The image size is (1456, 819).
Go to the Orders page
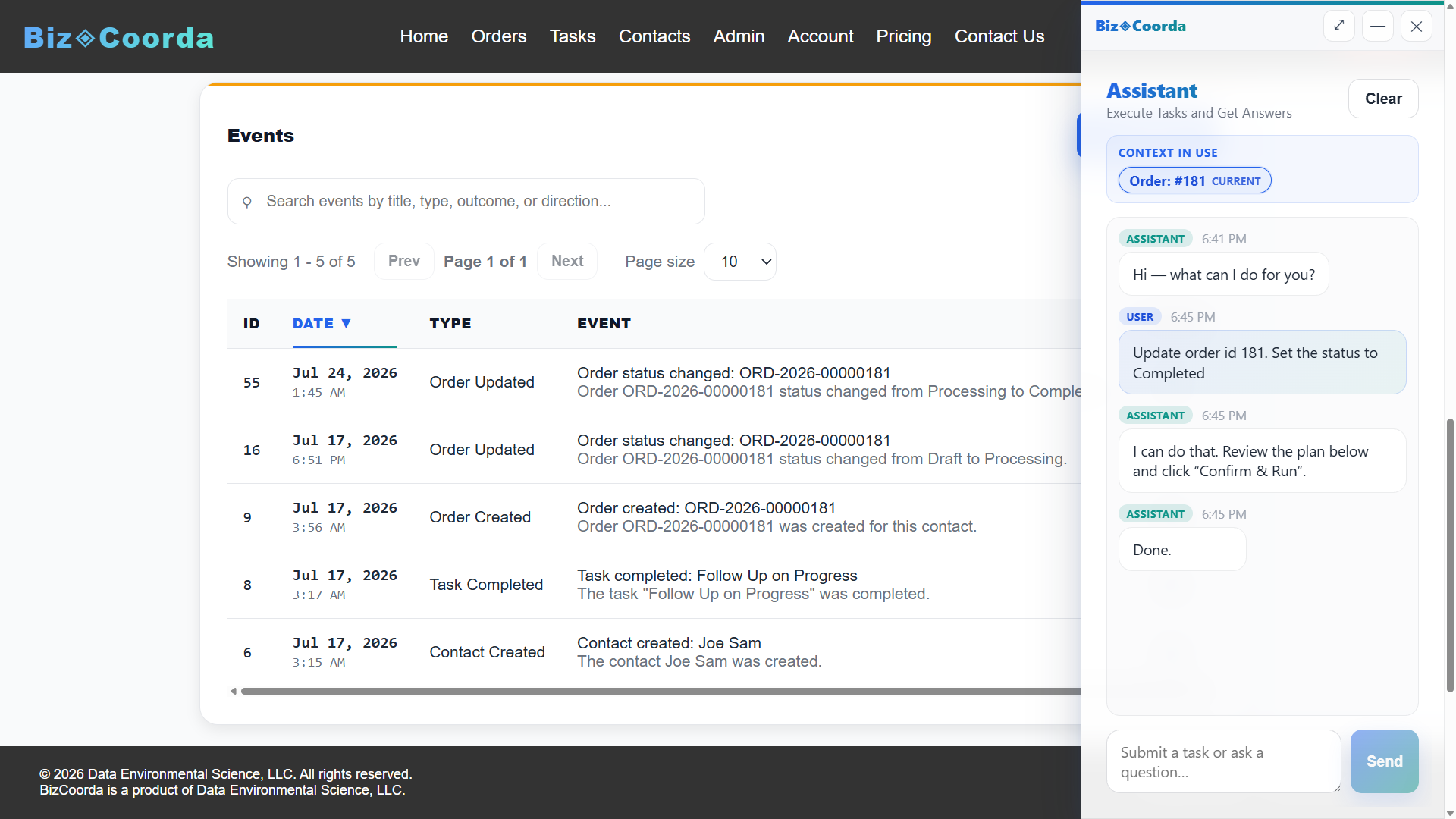[x=498, y=36]
